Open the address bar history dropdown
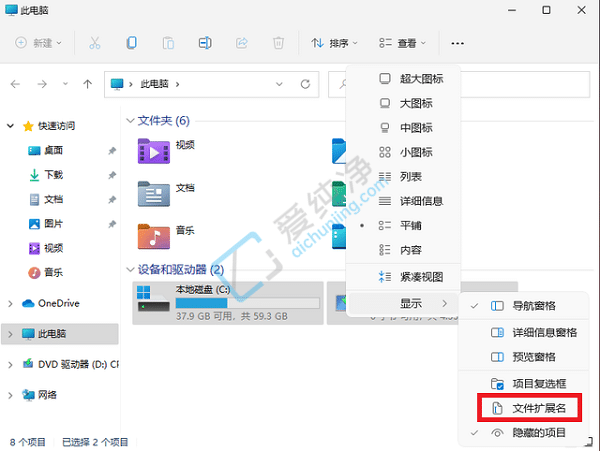 pos(279,84)
